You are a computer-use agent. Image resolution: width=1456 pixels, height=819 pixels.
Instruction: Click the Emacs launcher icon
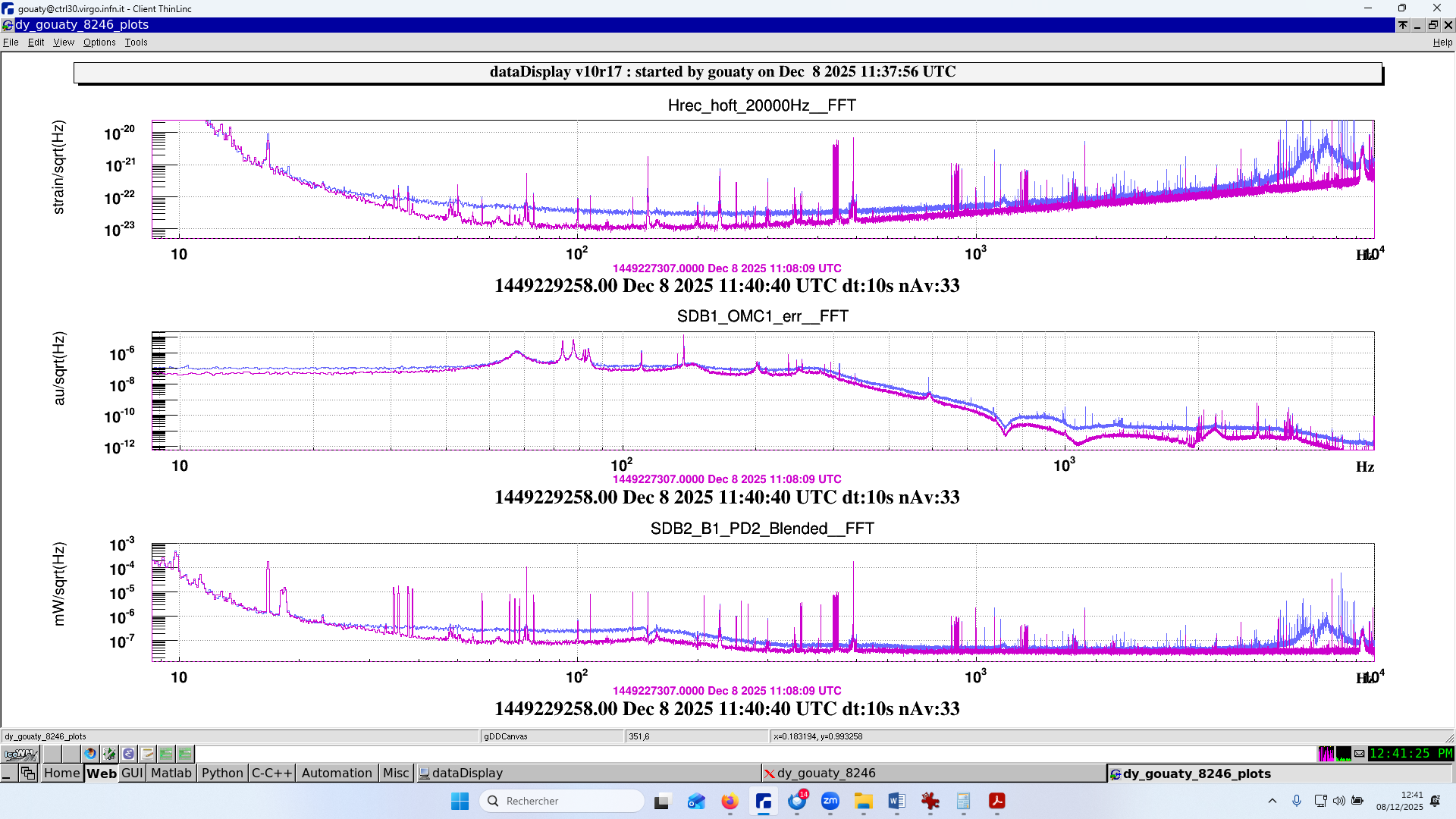[x=128, y=754]
